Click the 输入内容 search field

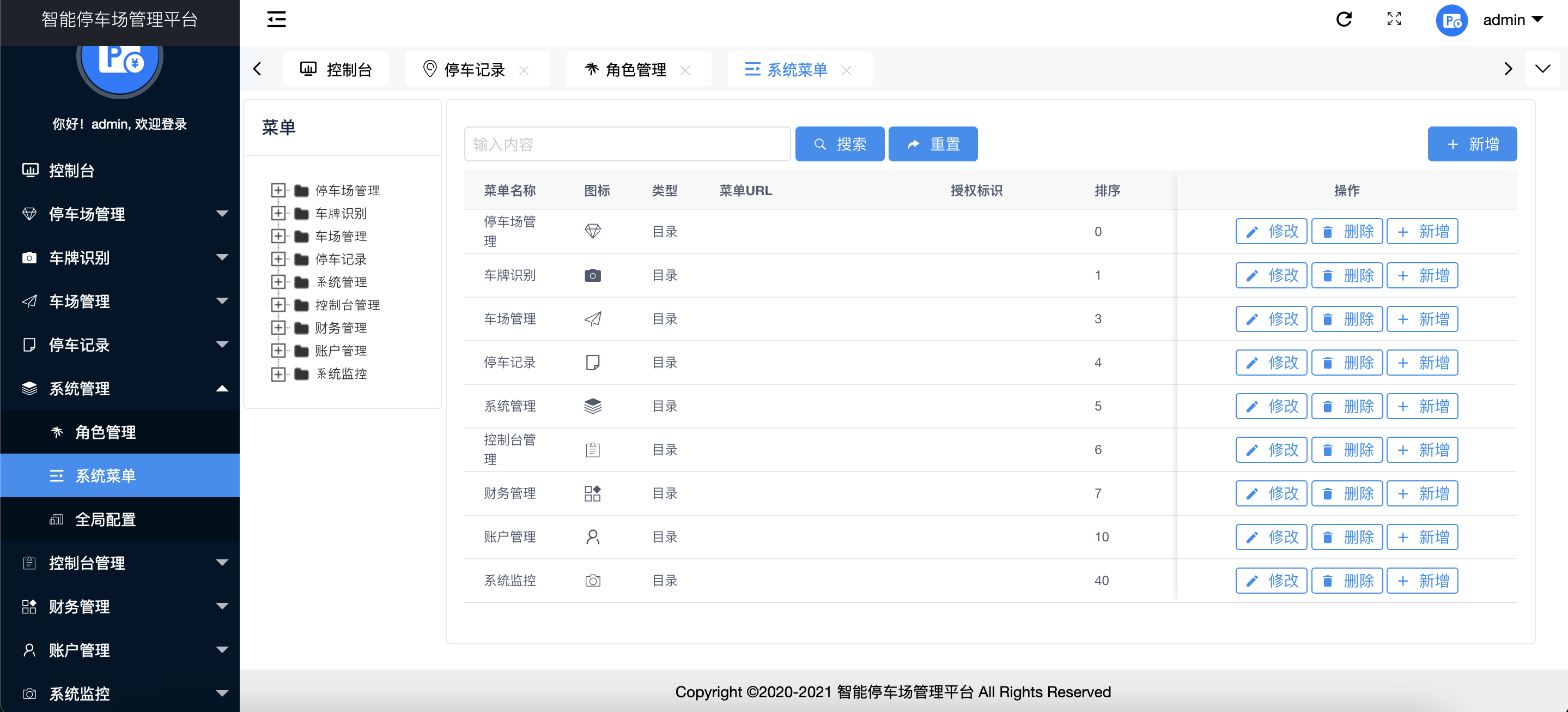[x=627, y=144]
